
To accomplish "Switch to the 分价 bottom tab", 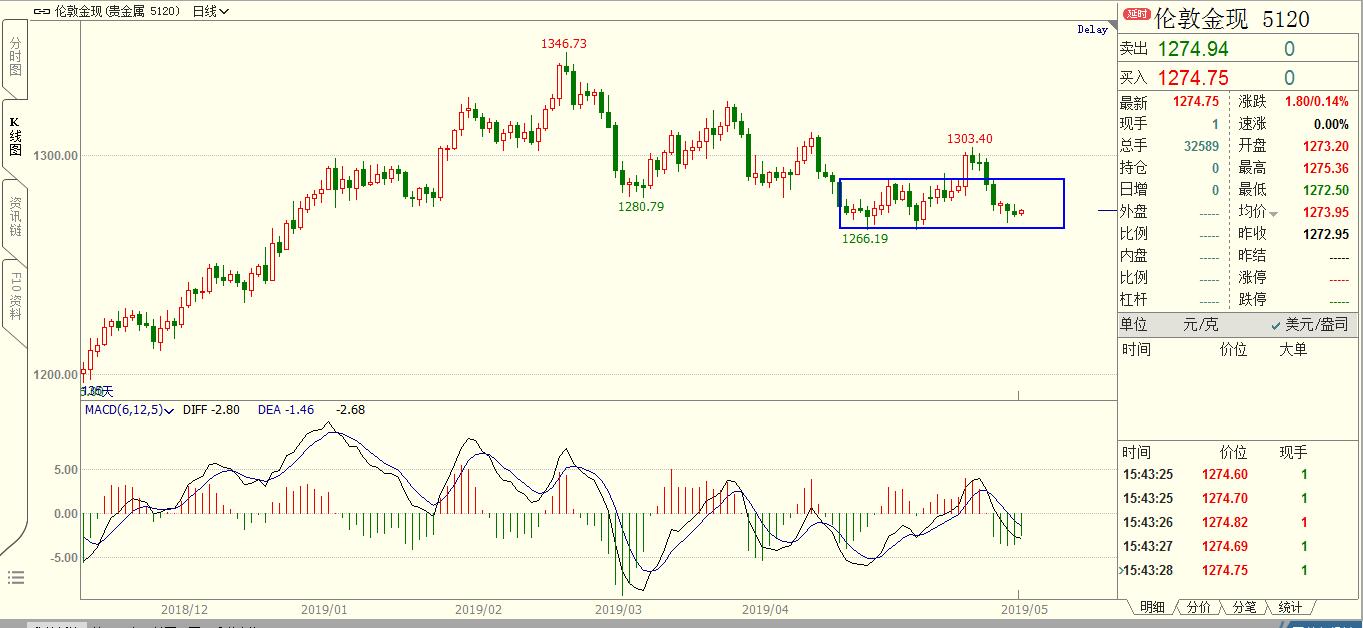I will (1197, 607).
